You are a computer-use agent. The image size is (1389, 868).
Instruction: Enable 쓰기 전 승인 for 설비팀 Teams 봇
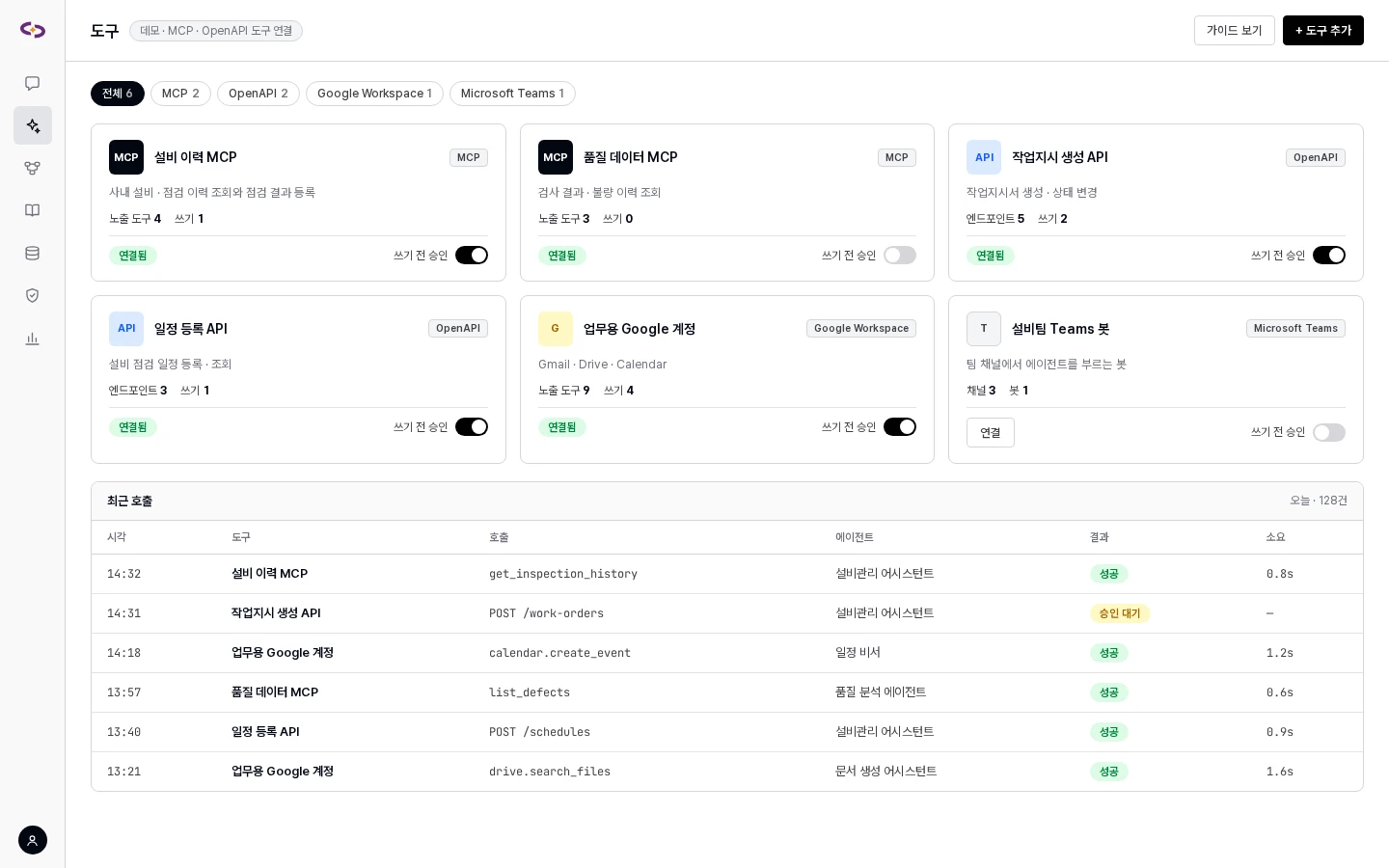[1329, 433]
